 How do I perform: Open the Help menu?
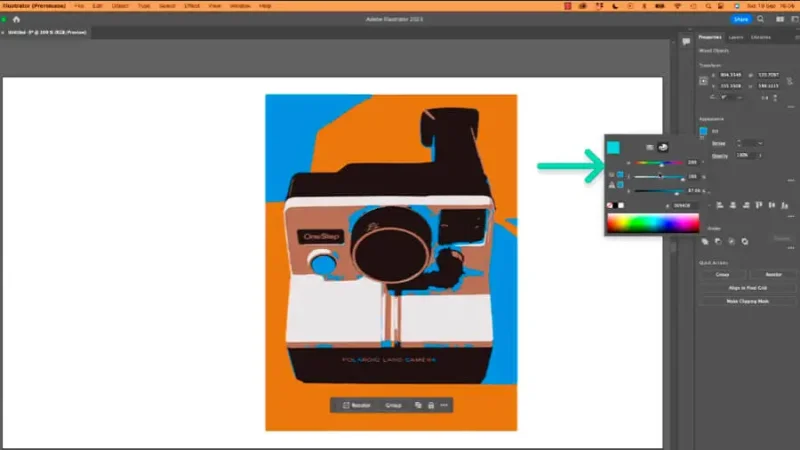(x=265, y=6)
